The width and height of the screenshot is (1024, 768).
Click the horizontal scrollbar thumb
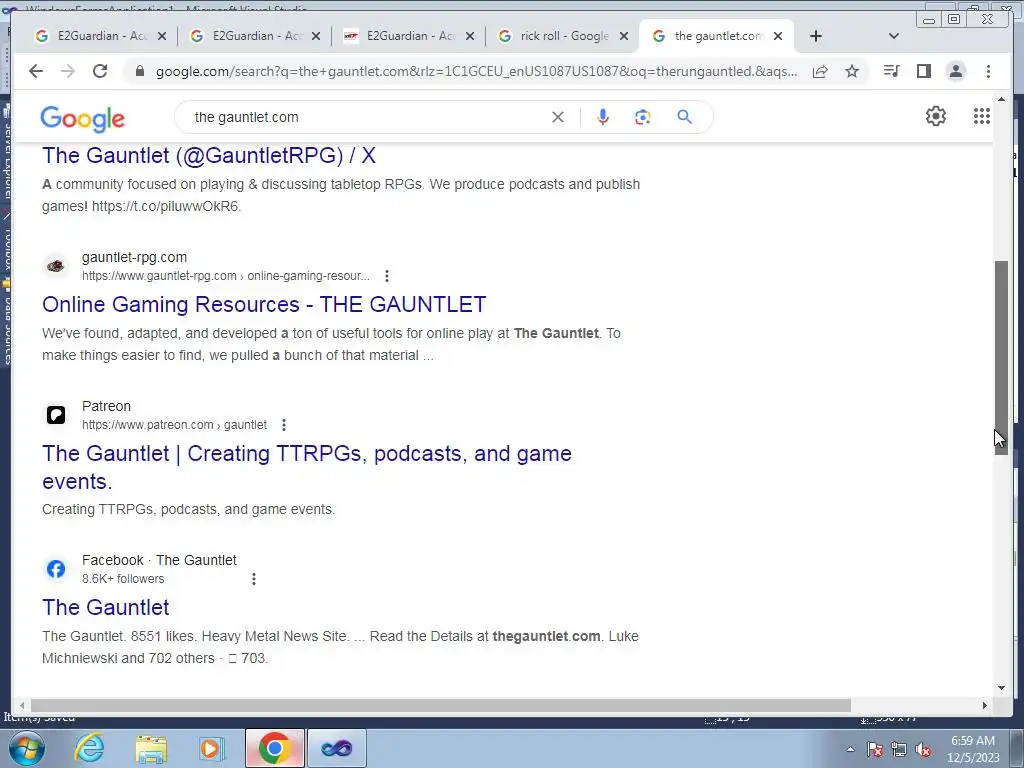pos(441,705)
